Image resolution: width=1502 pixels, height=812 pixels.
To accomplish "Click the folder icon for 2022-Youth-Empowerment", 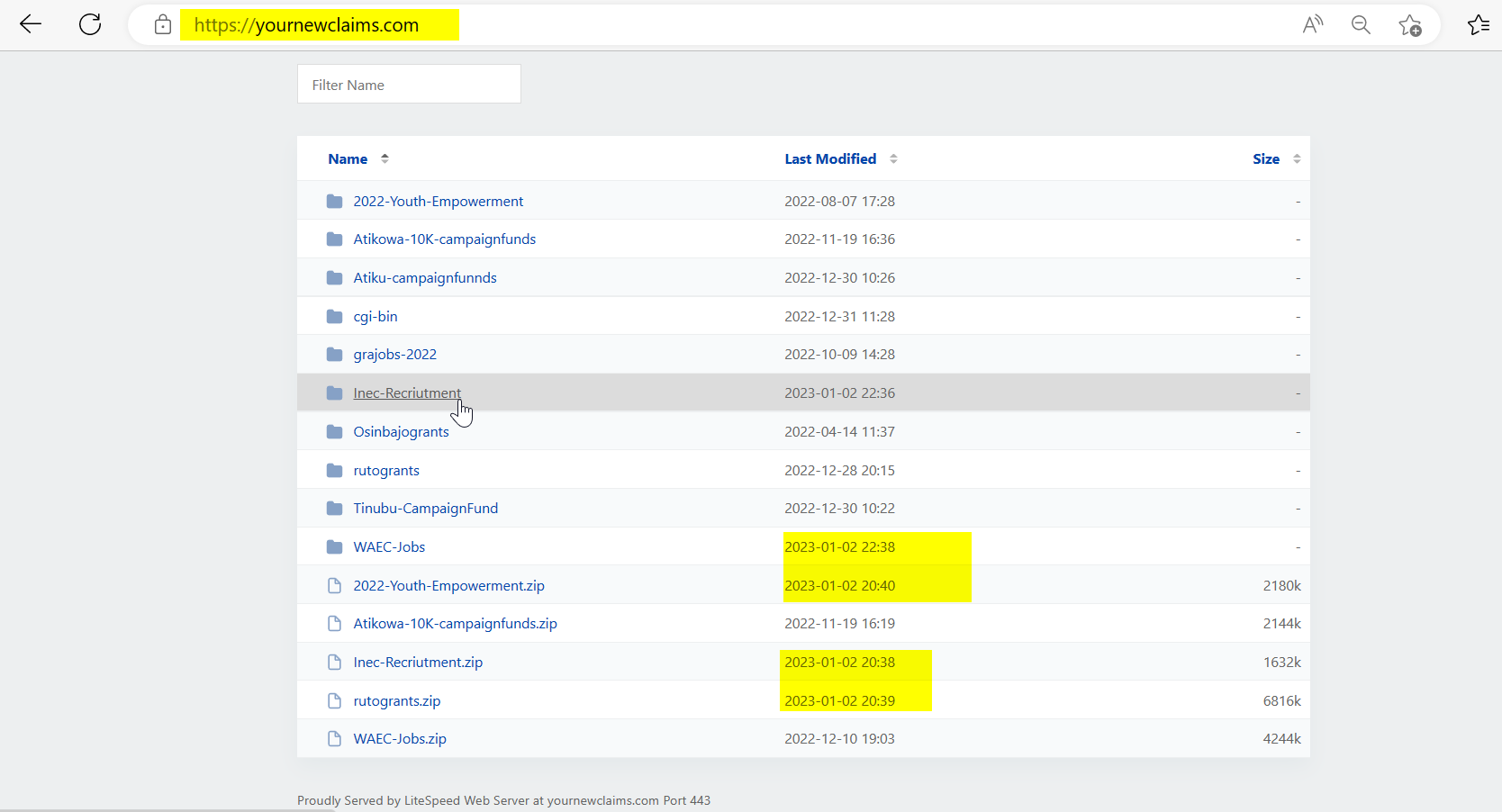I will 334,201.
